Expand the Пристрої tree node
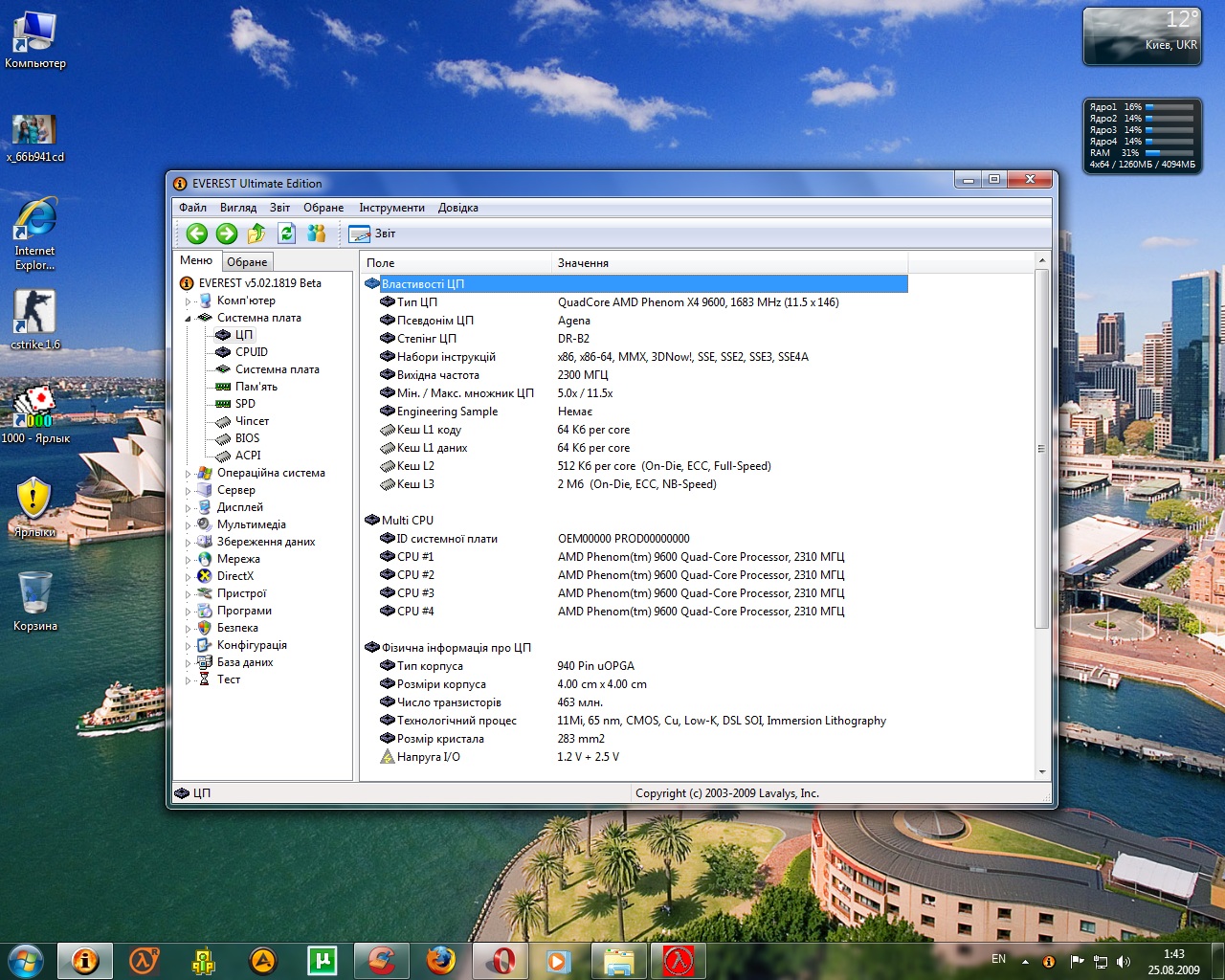 [x=188, y=594]
